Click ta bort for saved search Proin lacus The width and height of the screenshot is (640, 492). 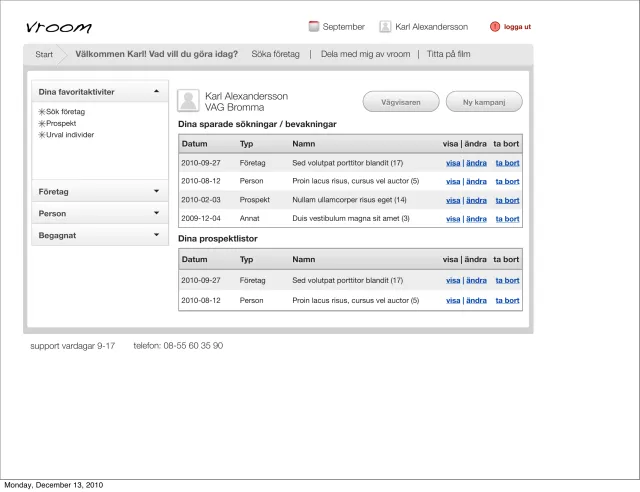[507, 181]
